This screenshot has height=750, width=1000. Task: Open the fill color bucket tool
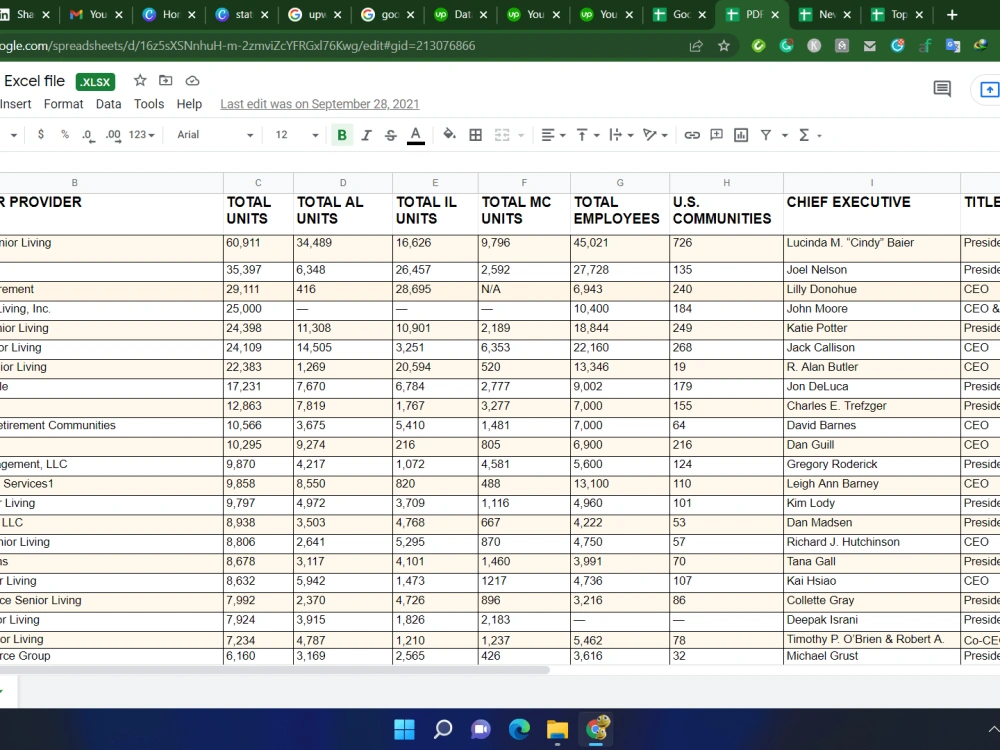(450, 135)
